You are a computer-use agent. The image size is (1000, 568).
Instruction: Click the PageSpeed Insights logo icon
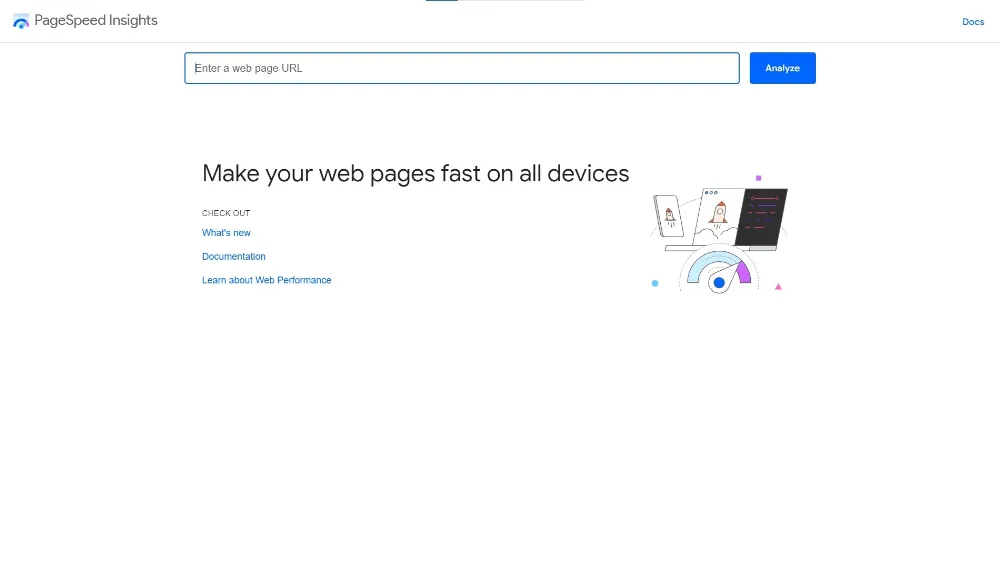click(21, 21)
